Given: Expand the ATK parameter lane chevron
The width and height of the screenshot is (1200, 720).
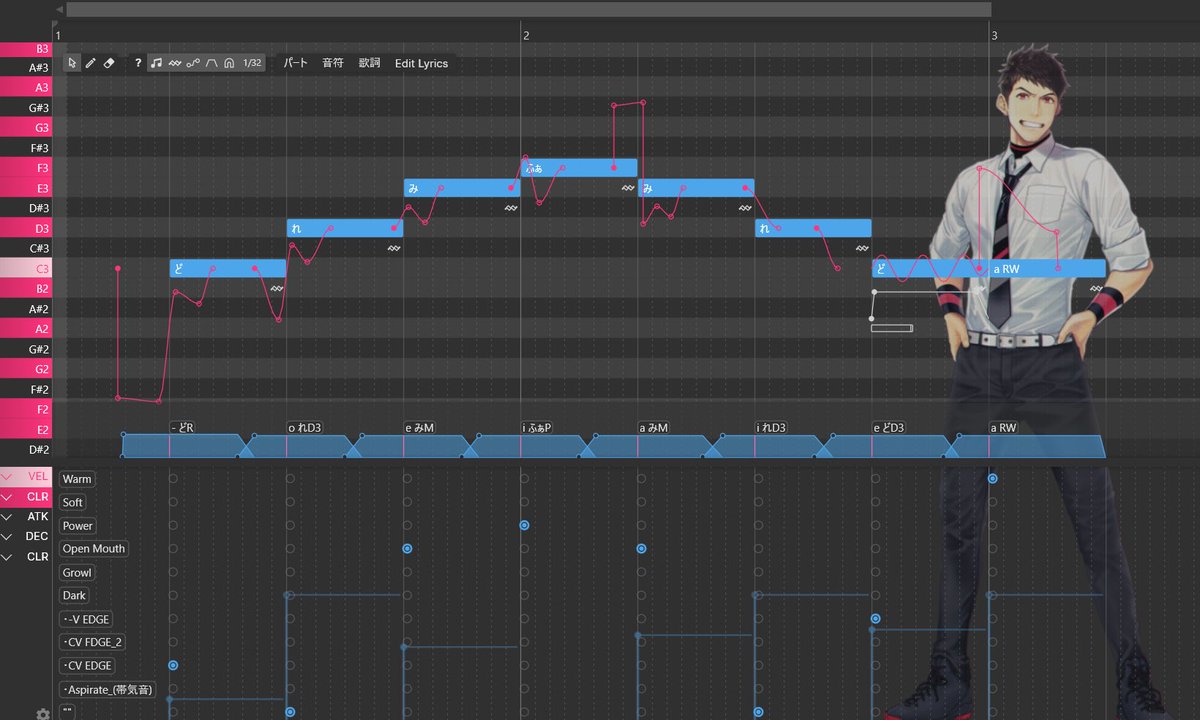Looking at the screenshot, I should (7, 517).
